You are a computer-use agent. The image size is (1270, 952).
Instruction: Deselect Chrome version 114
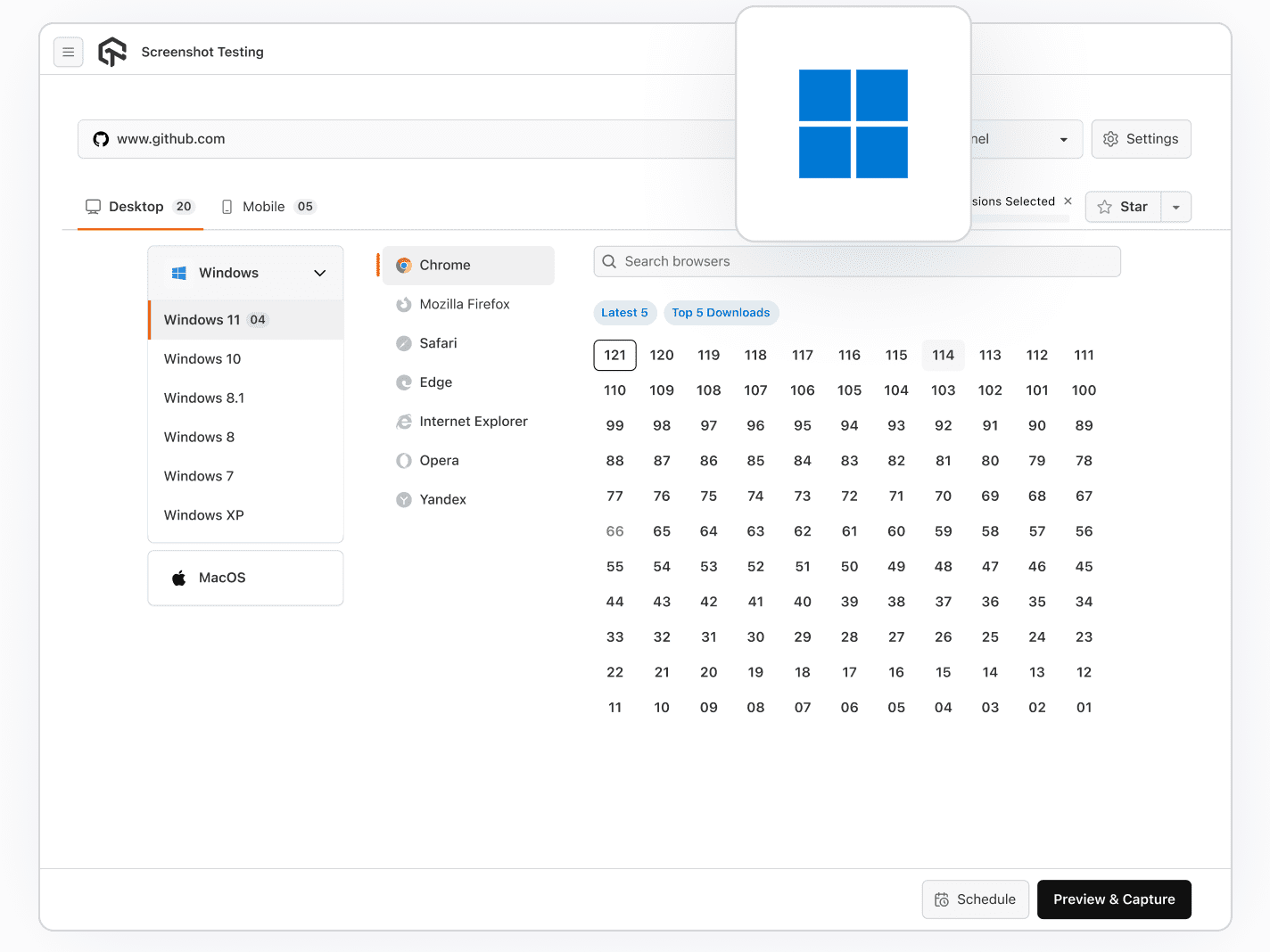coord(943,355)
